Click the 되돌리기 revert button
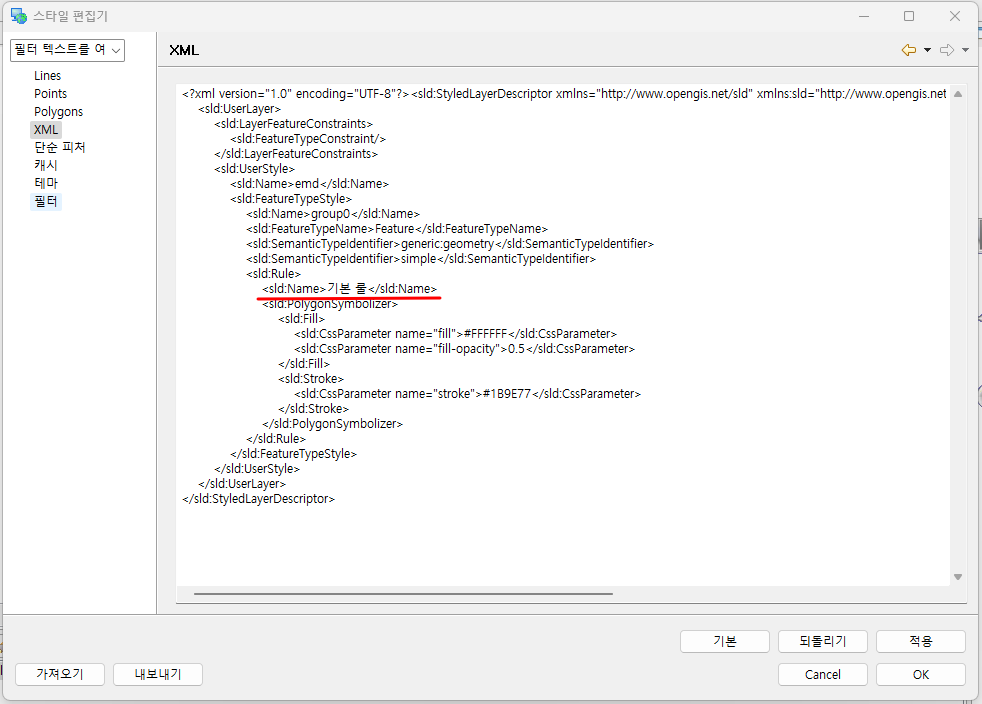This screenshot has height=704, width=982. tap(823, 641)
